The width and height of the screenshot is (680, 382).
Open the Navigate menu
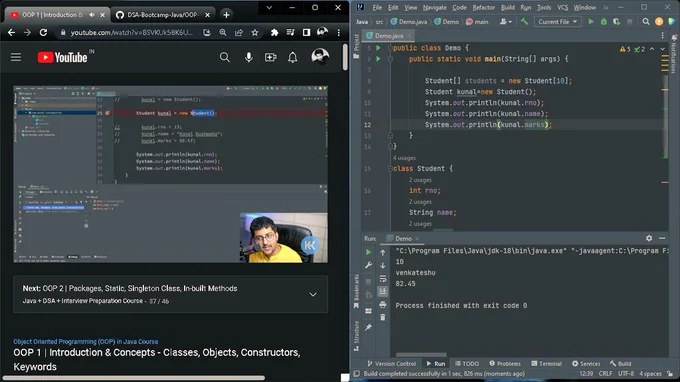(435, 7)
